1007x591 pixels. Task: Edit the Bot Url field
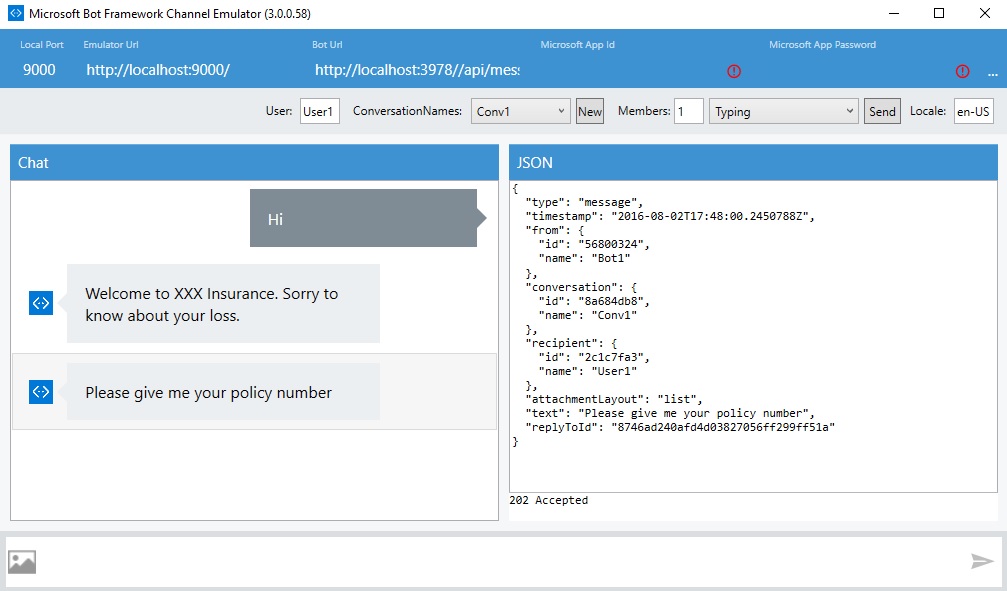point(417,70)
